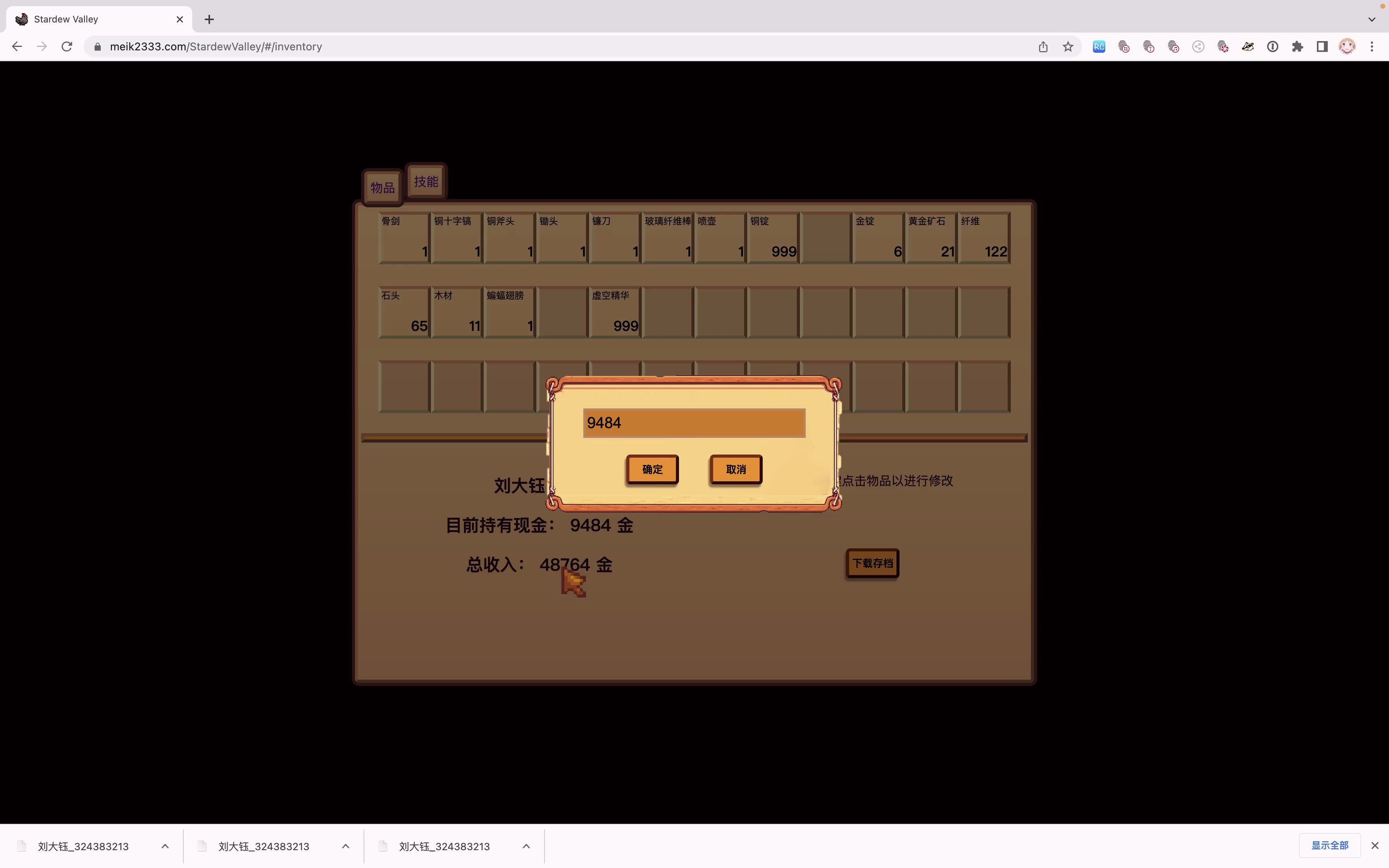The width and height of the screenshot is (1389, 868).
Task: Click the 黄金矿石 slot with 21
Action: [x=932, y=238]
